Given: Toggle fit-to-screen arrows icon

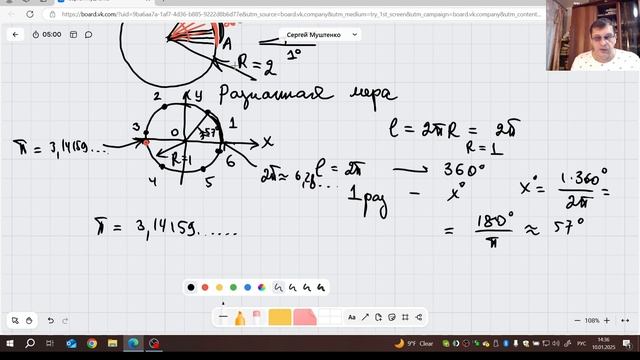Looking at the screenshot, I should pyautogui.click(x=625, y=320).
